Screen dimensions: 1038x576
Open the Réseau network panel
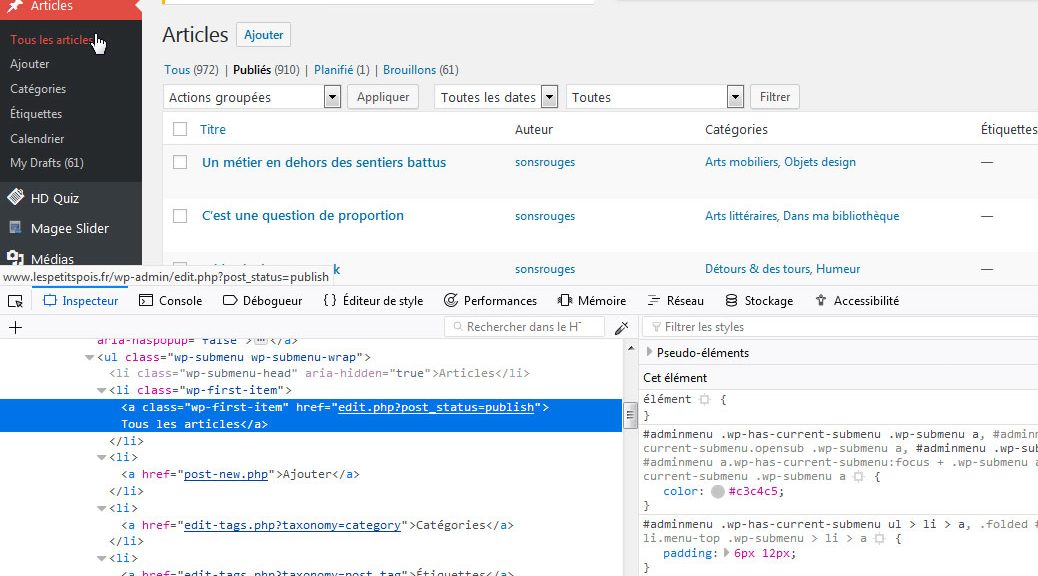[676, 301]
